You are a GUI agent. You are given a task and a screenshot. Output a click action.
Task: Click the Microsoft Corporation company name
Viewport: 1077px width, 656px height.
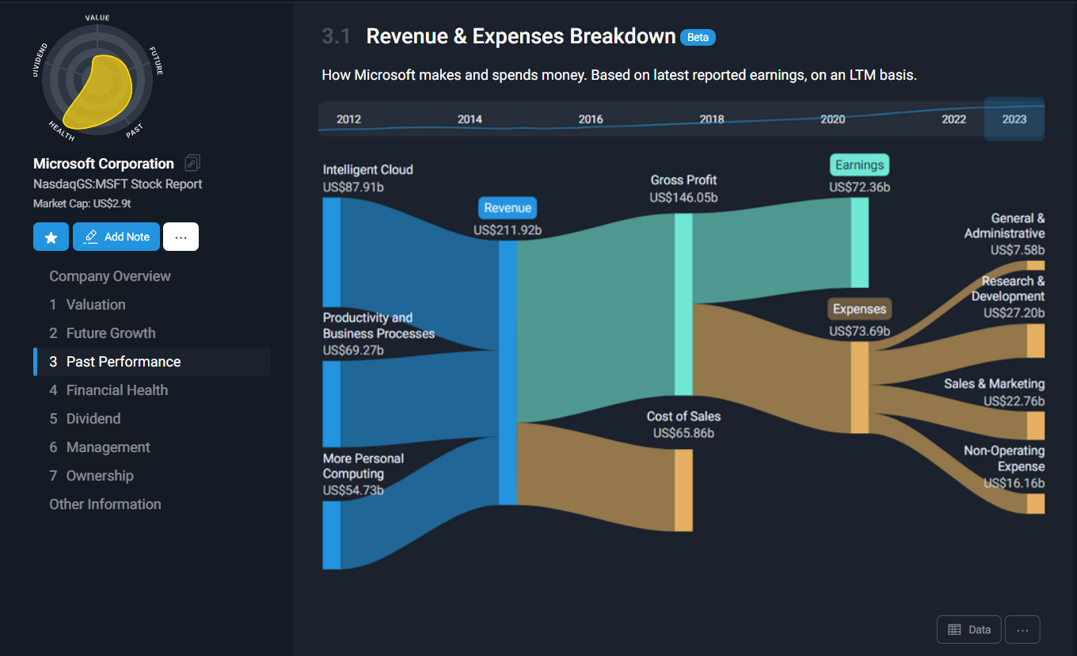coord(104,163)
